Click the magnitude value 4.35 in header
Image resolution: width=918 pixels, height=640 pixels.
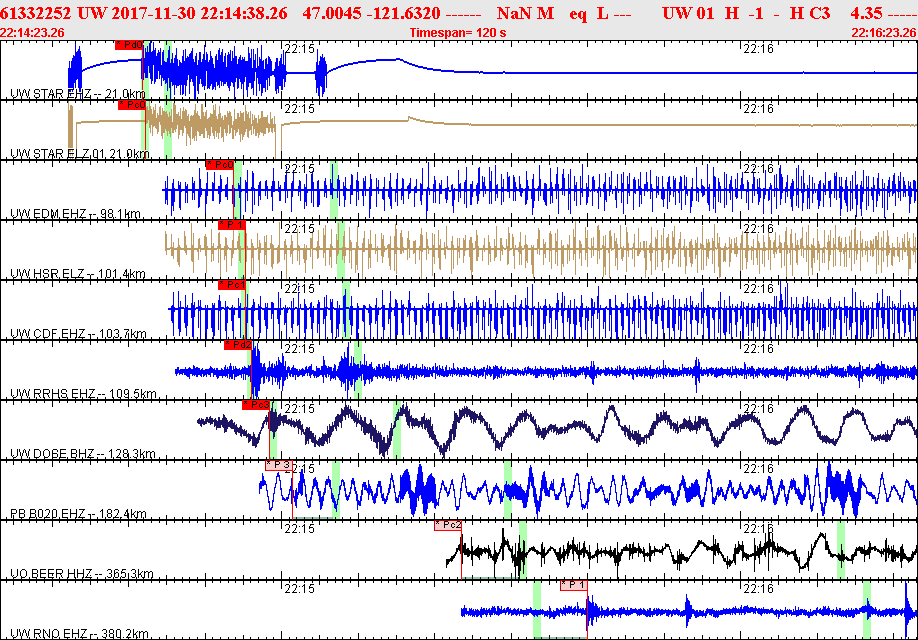[x=865, y=13]
